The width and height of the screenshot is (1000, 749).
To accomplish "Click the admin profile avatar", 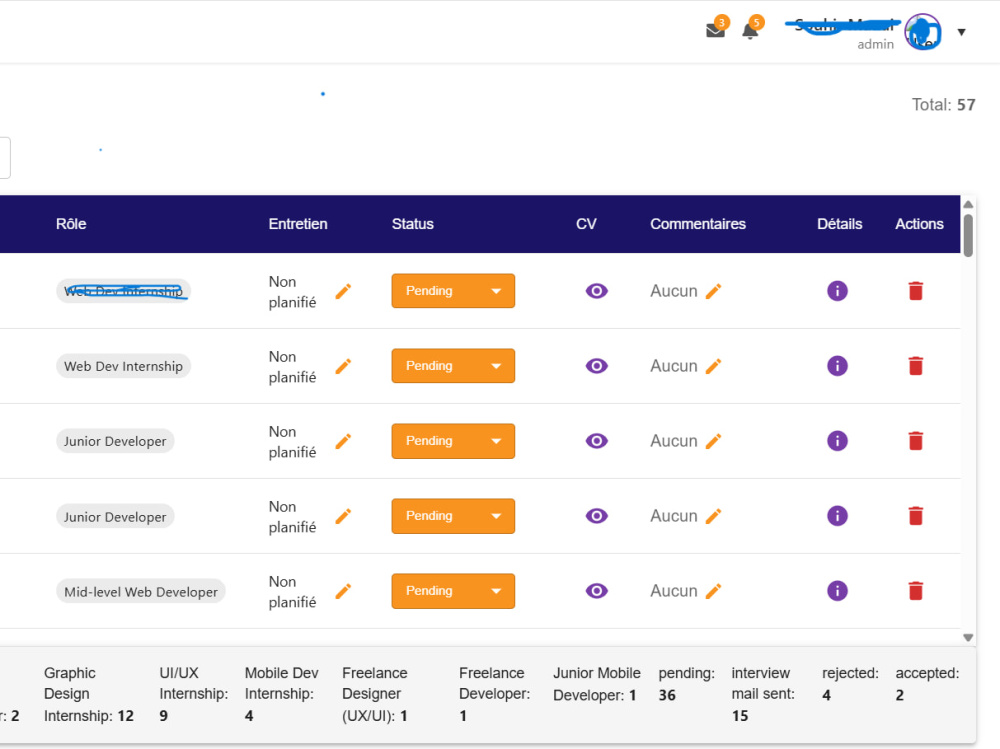I will pos(923,32).
